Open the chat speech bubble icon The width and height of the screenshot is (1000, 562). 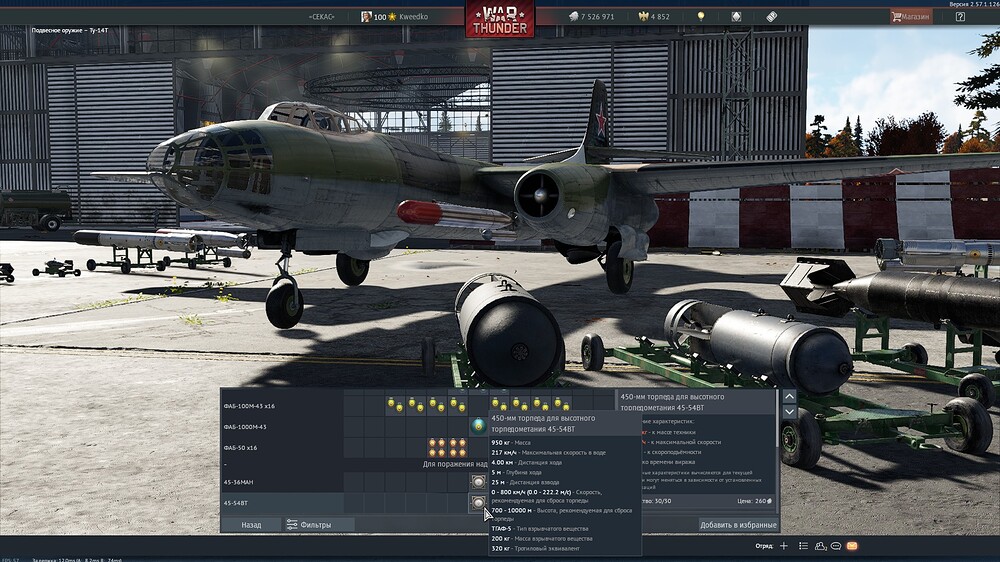(835, 546)
